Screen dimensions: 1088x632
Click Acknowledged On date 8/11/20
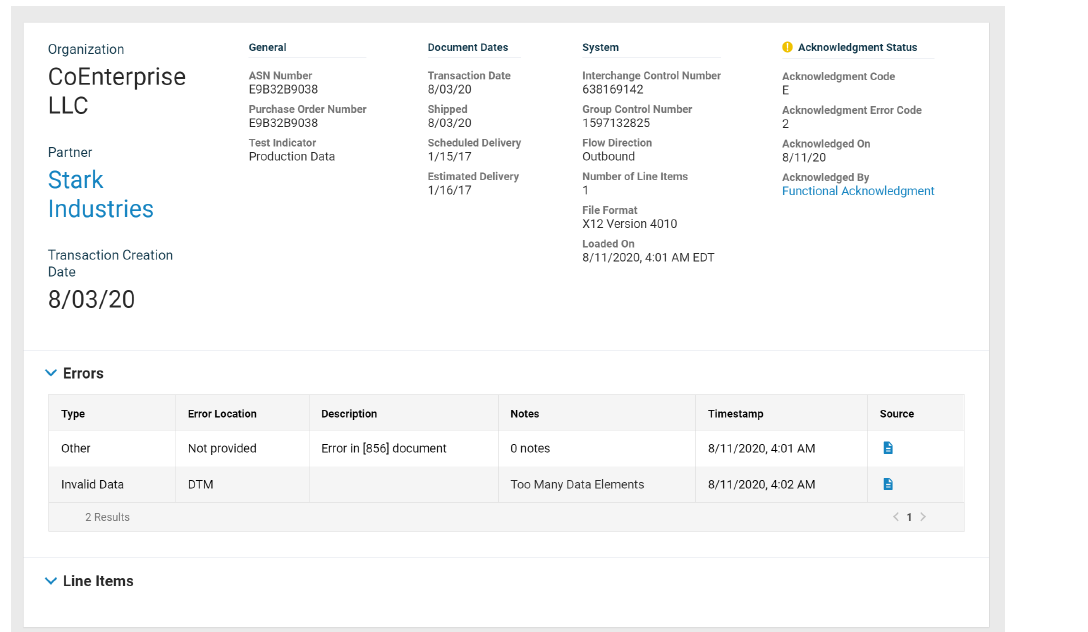pyautogui.click(x=804, y=157)
